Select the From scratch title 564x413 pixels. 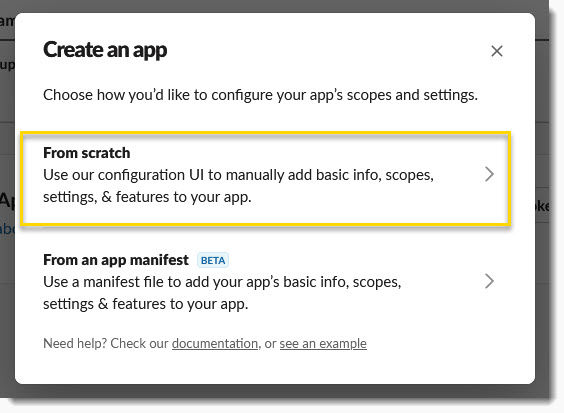(x=86, y=153)
